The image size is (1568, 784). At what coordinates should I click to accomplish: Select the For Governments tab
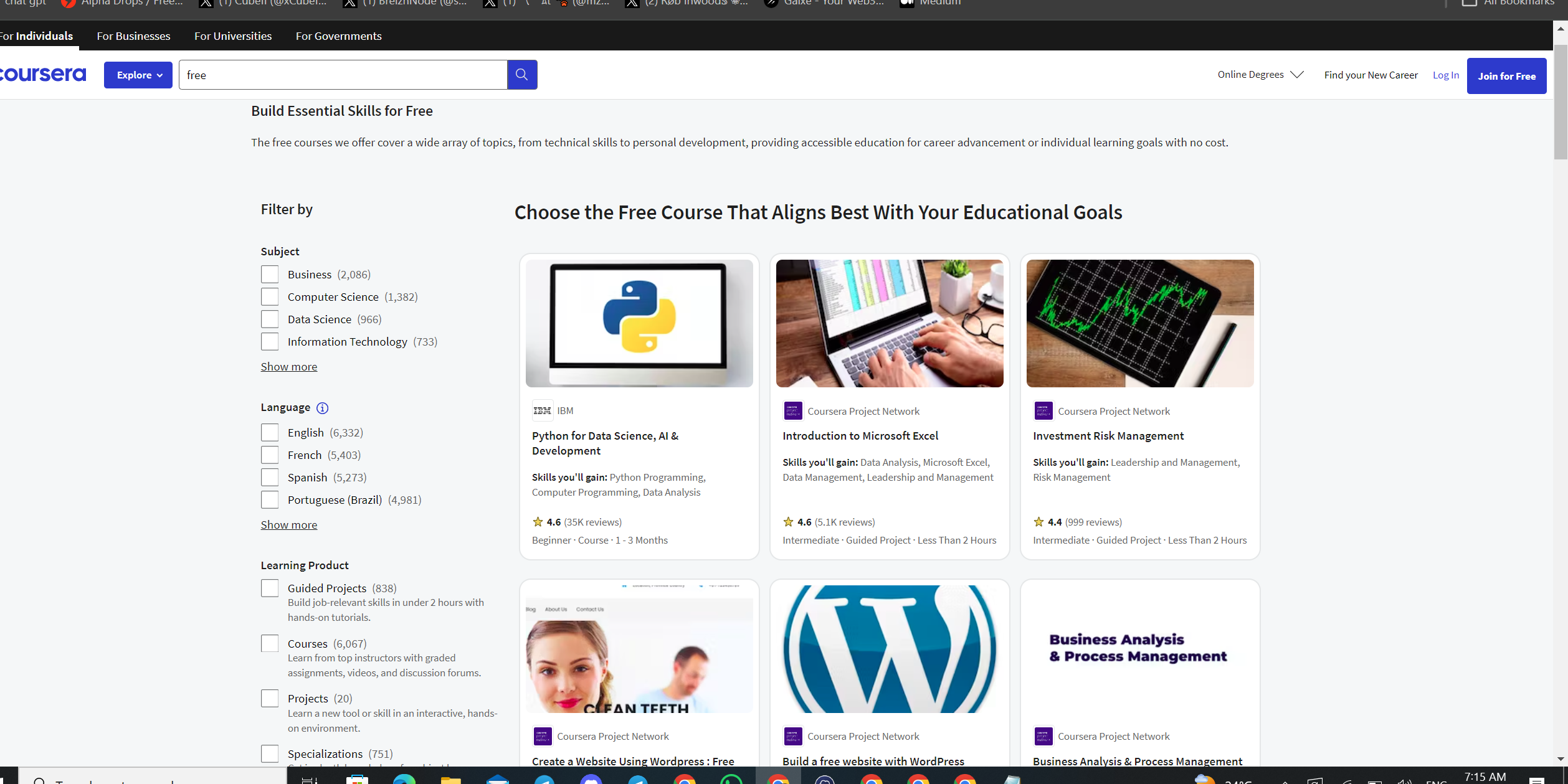coord(339,36)
